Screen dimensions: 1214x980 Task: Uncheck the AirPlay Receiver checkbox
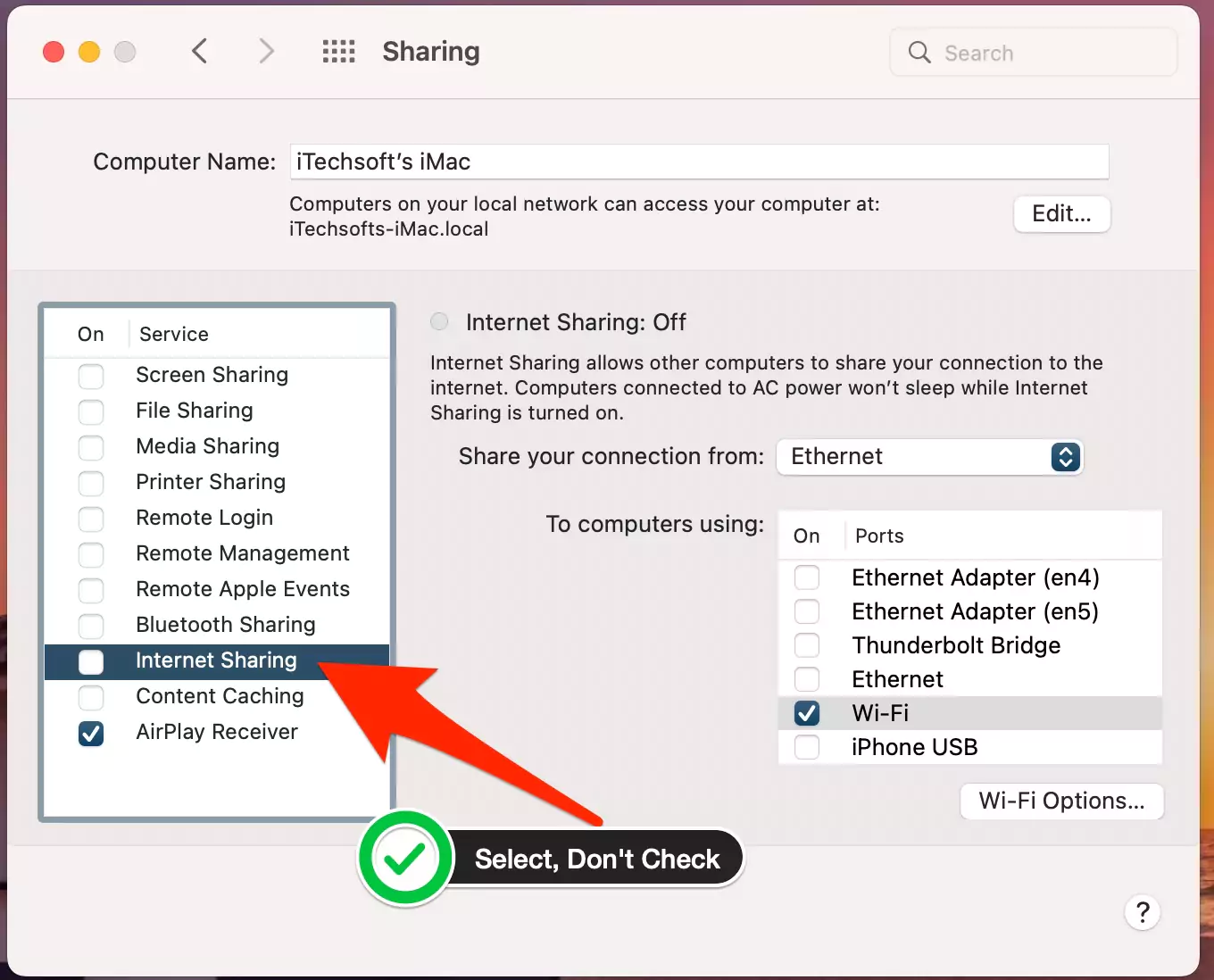[x=91, y=733]
